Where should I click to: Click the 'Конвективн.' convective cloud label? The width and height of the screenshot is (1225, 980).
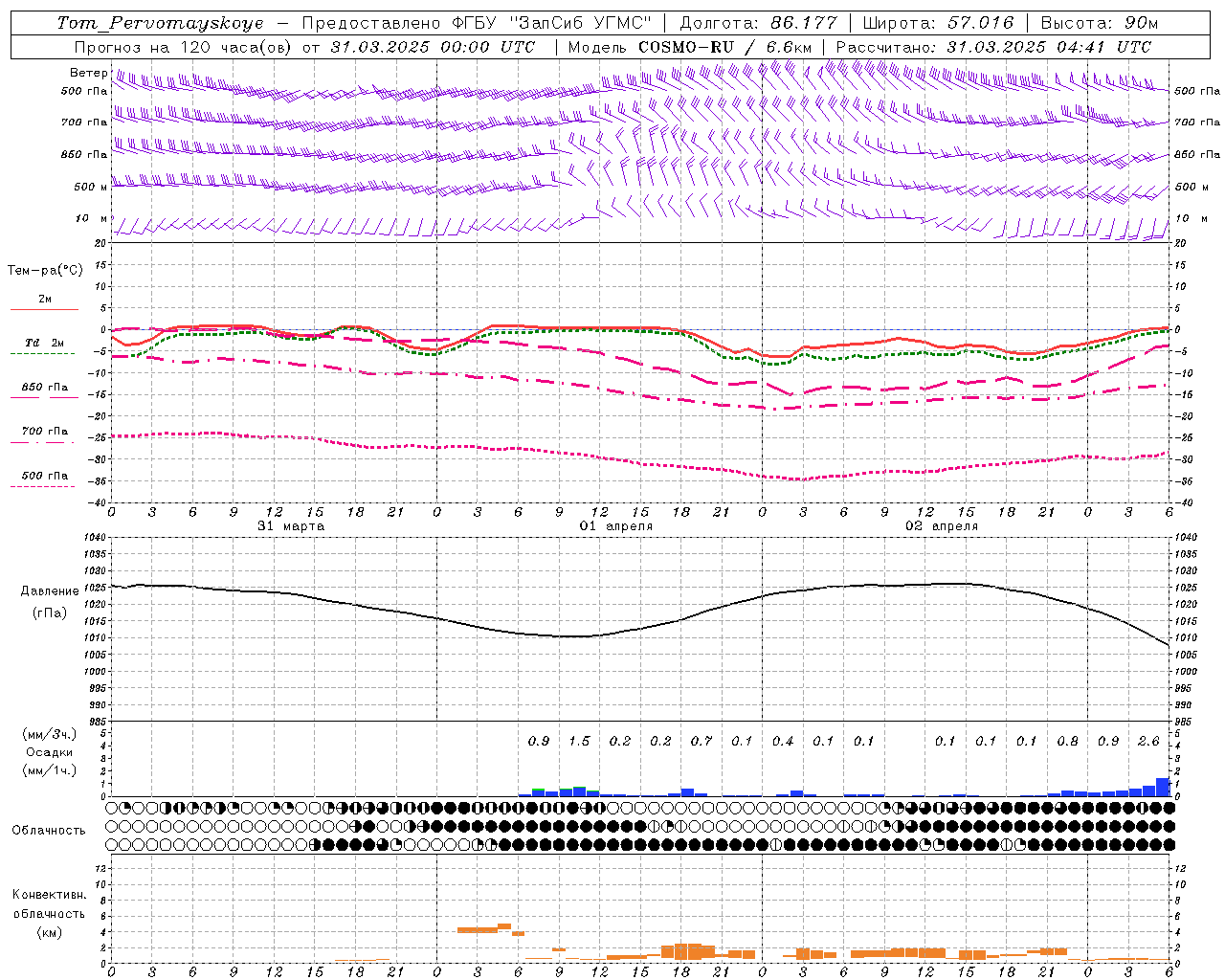(49, 895)
